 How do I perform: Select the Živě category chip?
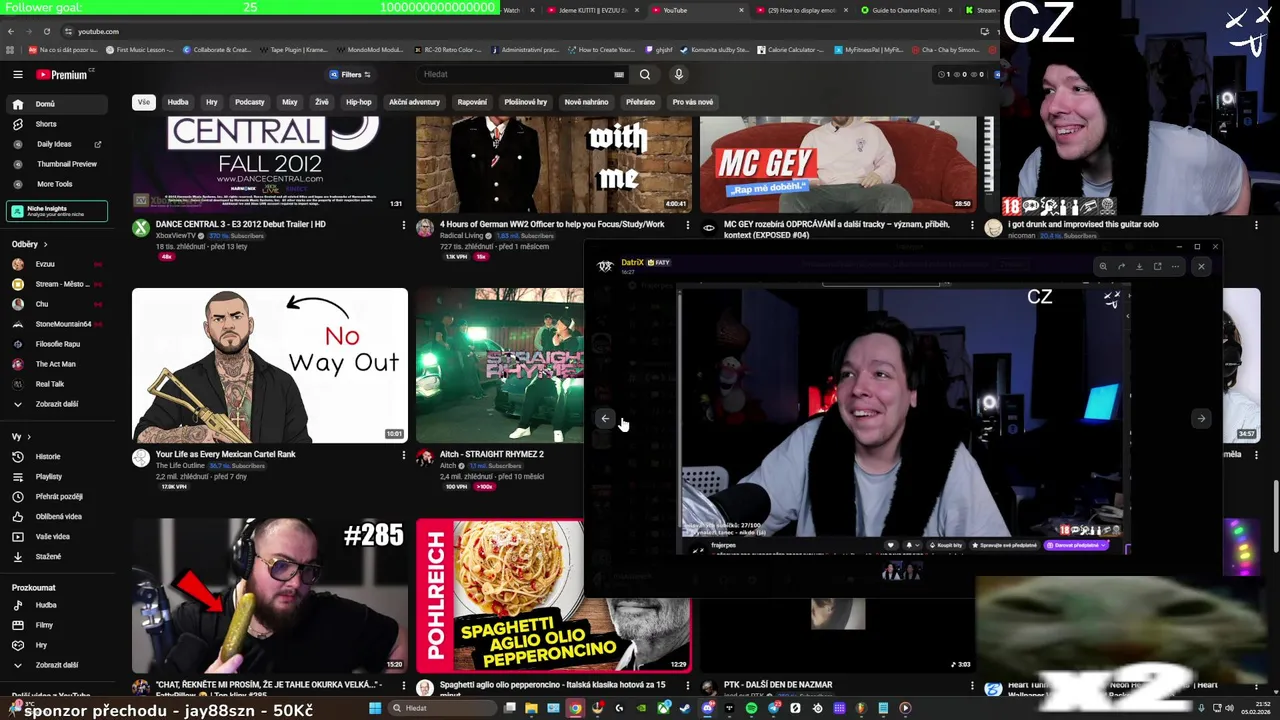tap(322, 102)
